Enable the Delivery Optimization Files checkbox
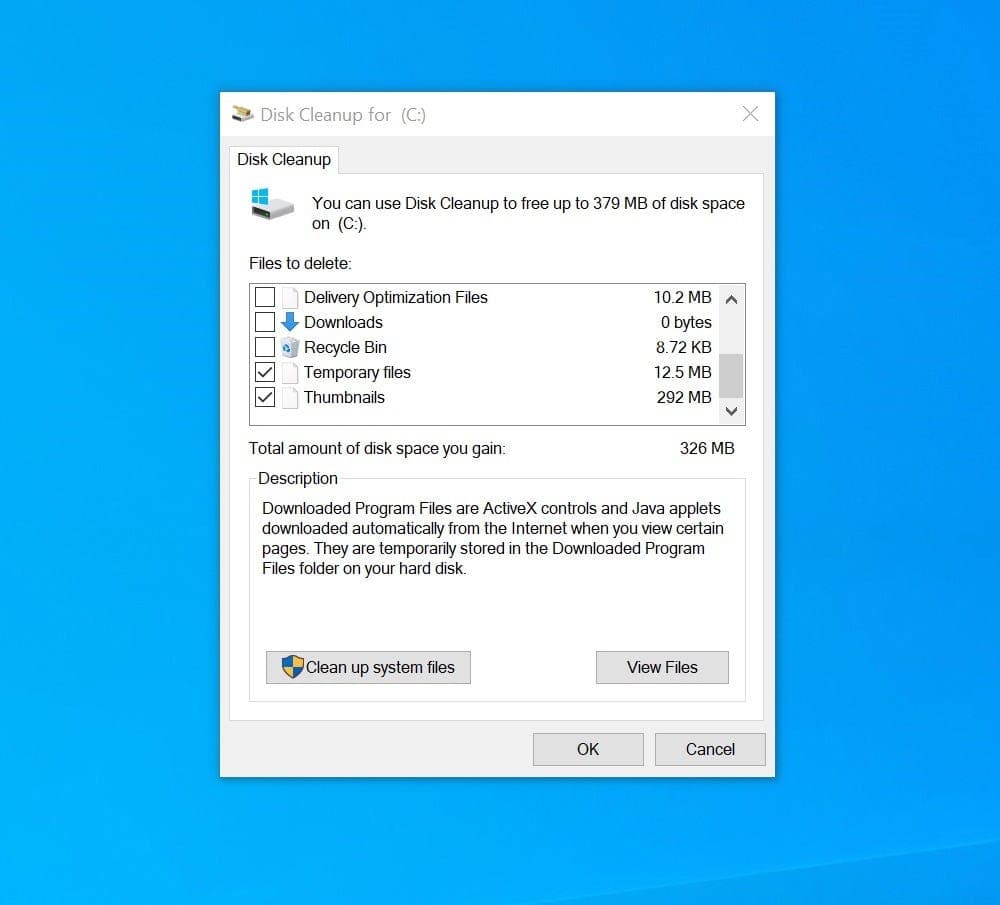The image size is (1000, 905). [265, 297]
